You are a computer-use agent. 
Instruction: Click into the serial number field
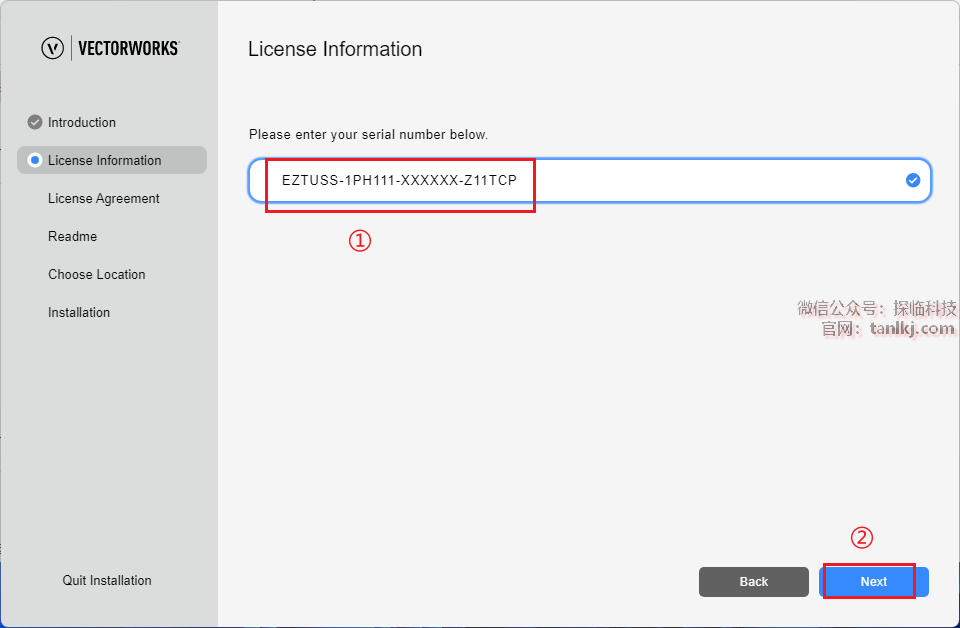click(700, 181)
